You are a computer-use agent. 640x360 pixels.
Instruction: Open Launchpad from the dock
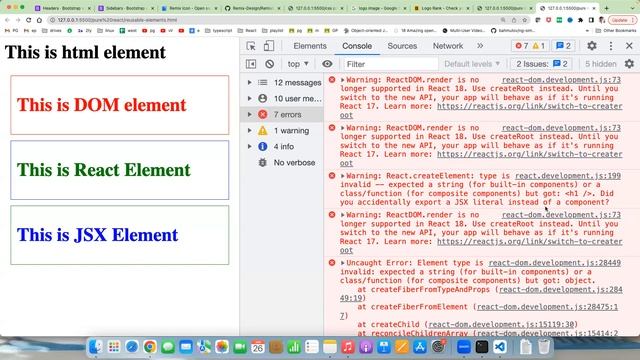click(114, 347)
